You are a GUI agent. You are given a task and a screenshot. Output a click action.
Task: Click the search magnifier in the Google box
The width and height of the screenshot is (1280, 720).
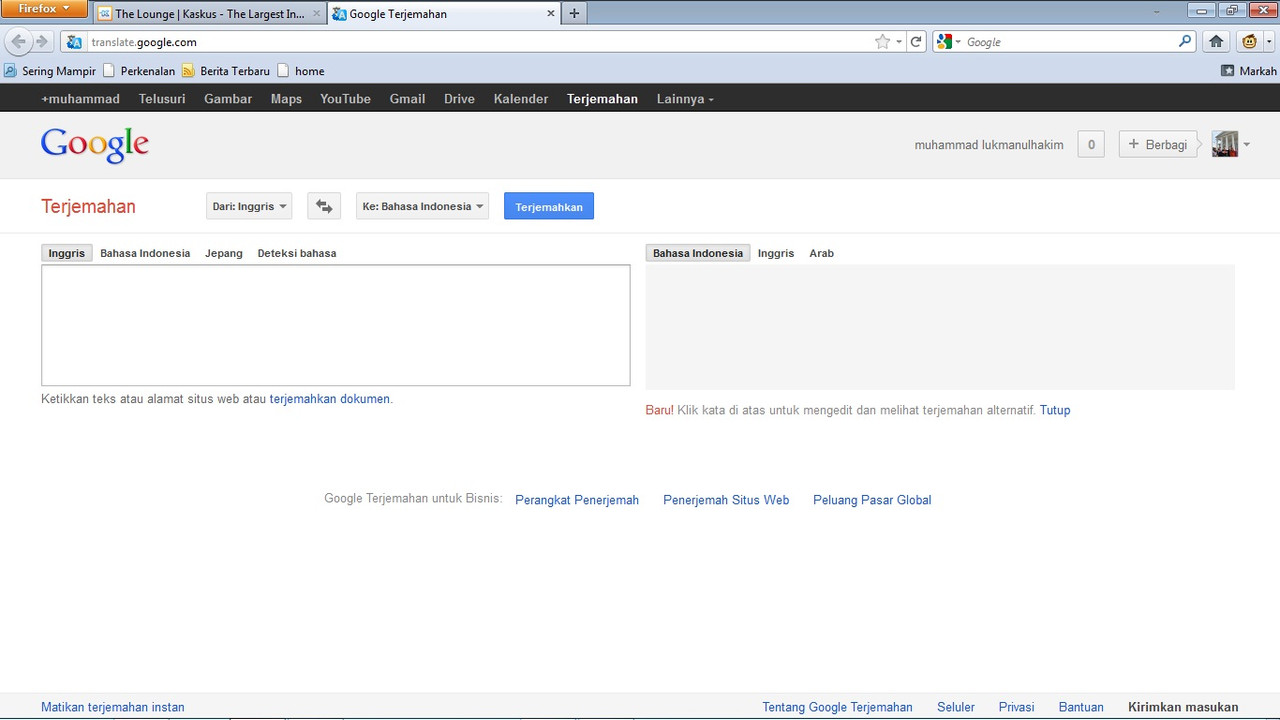(x=1185, y=42)
